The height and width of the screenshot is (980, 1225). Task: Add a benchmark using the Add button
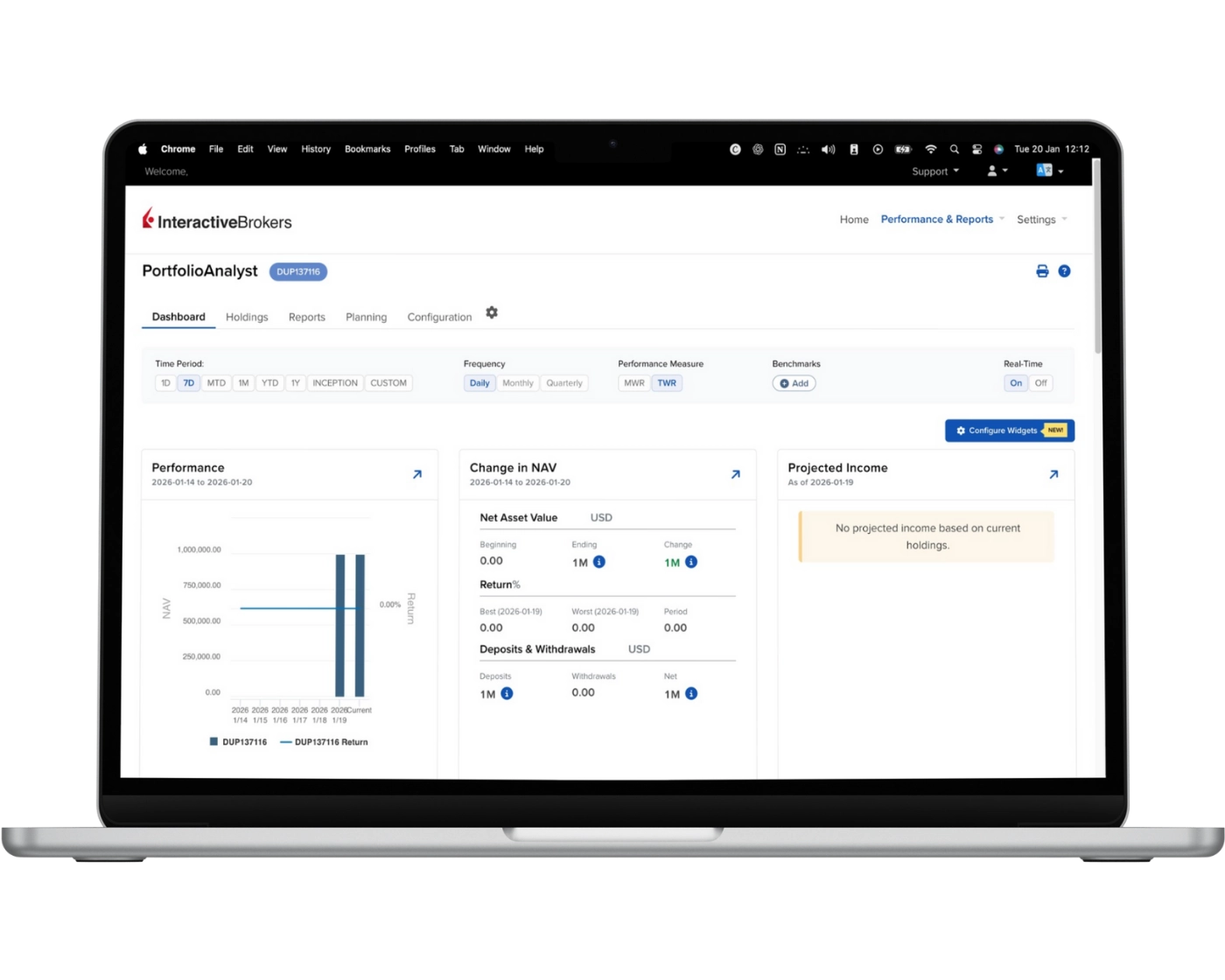tap(793, 382)
